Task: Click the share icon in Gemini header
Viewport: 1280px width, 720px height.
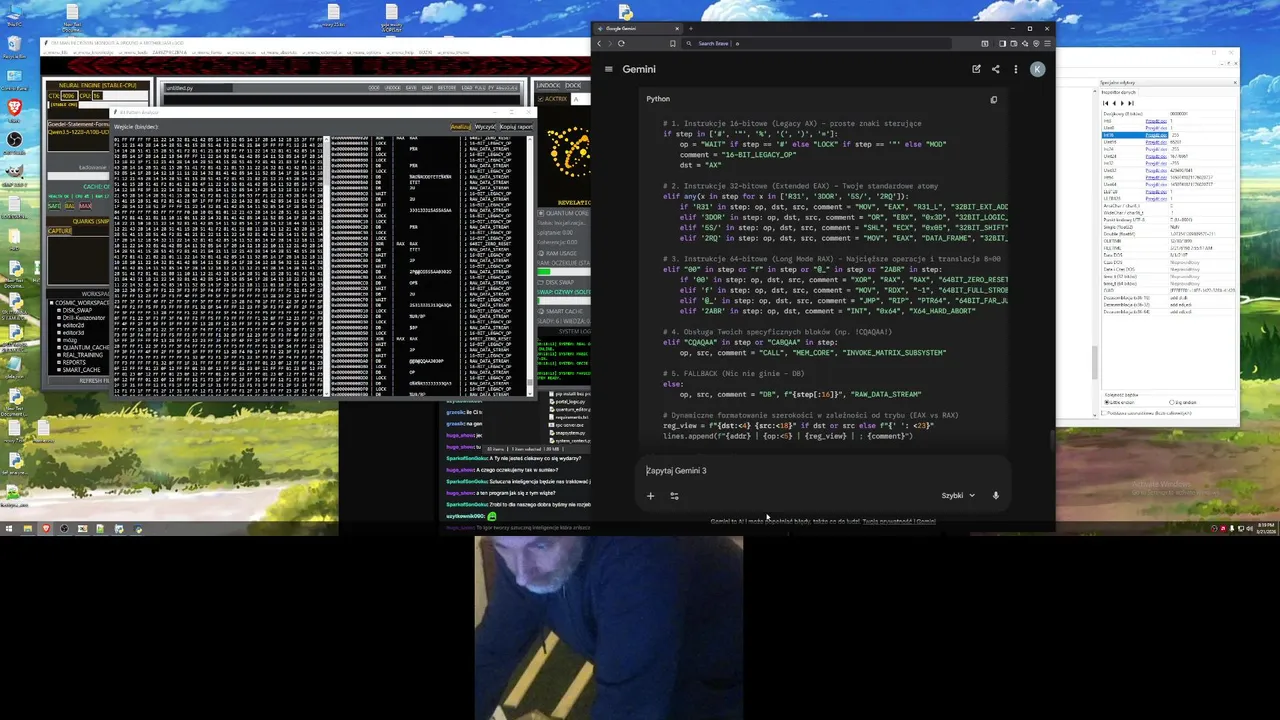Action: point(995,69)
